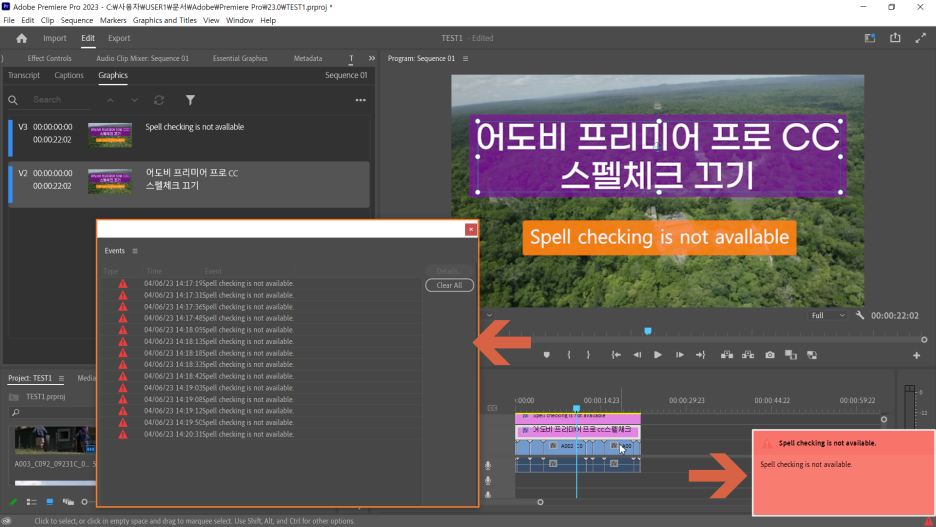Switch to the Captions tab
This screenshot has height=527, width=936.
69,75
